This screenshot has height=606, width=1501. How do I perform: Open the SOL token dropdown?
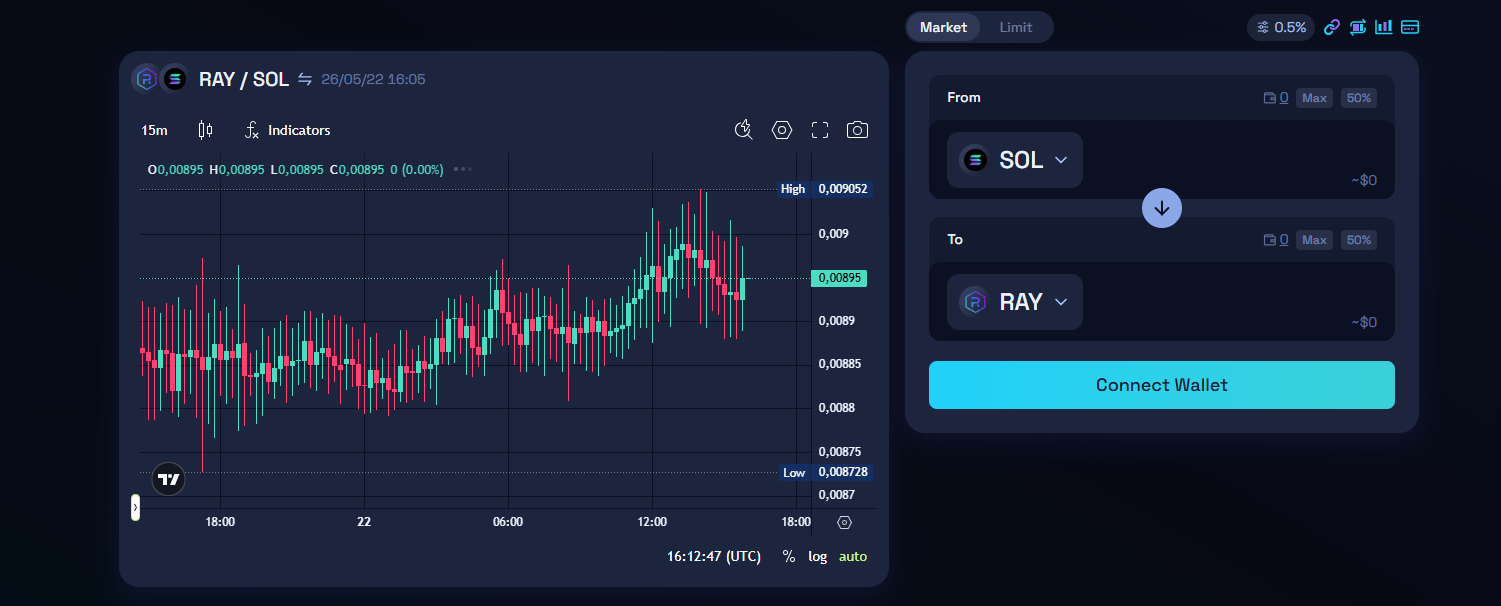[1015, 160]
